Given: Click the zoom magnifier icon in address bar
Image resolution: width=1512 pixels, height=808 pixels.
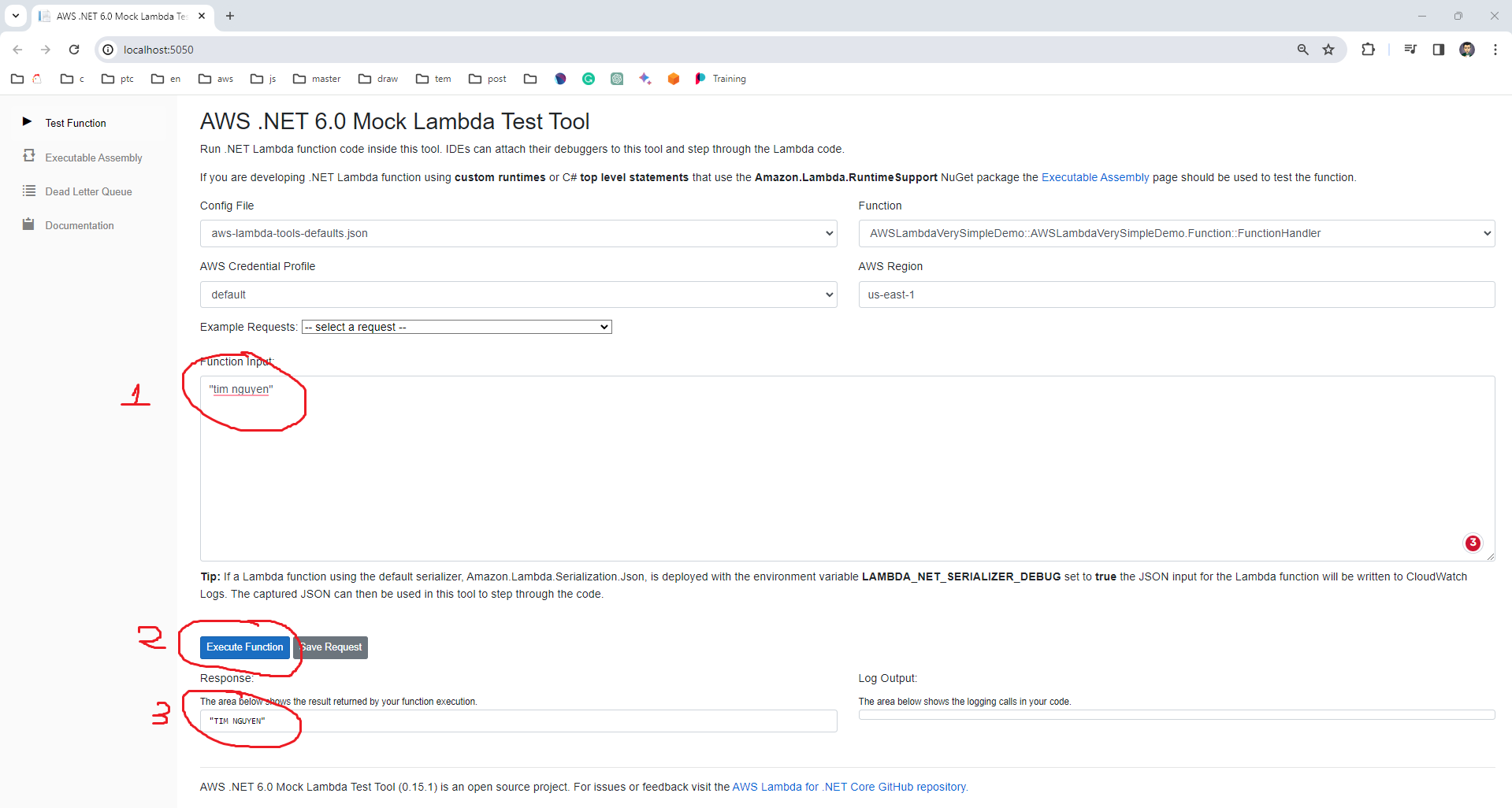Looking at the screenshot, I should point(1302,50).
